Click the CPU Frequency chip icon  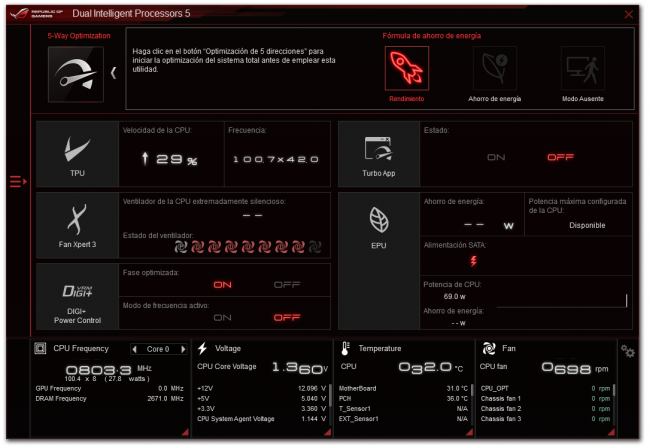[x=40, y=348]
